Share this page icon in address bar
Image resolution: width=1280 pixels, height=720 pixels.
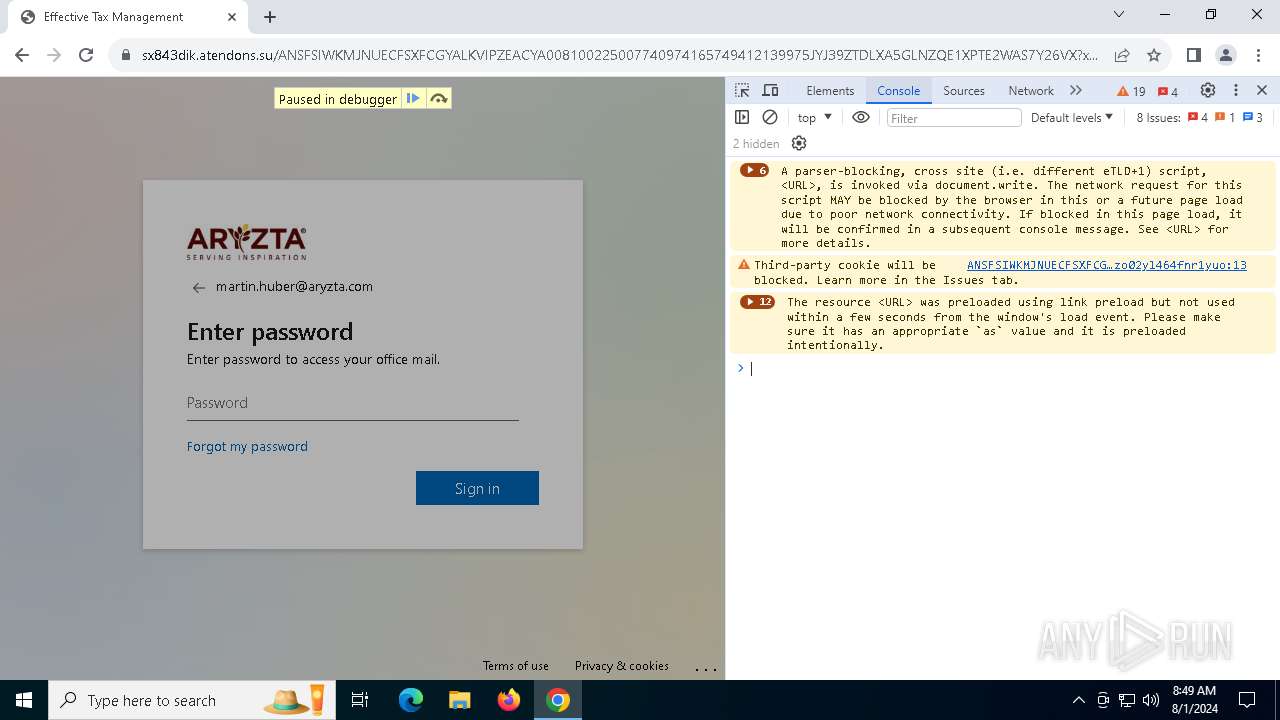point(1122,55)
